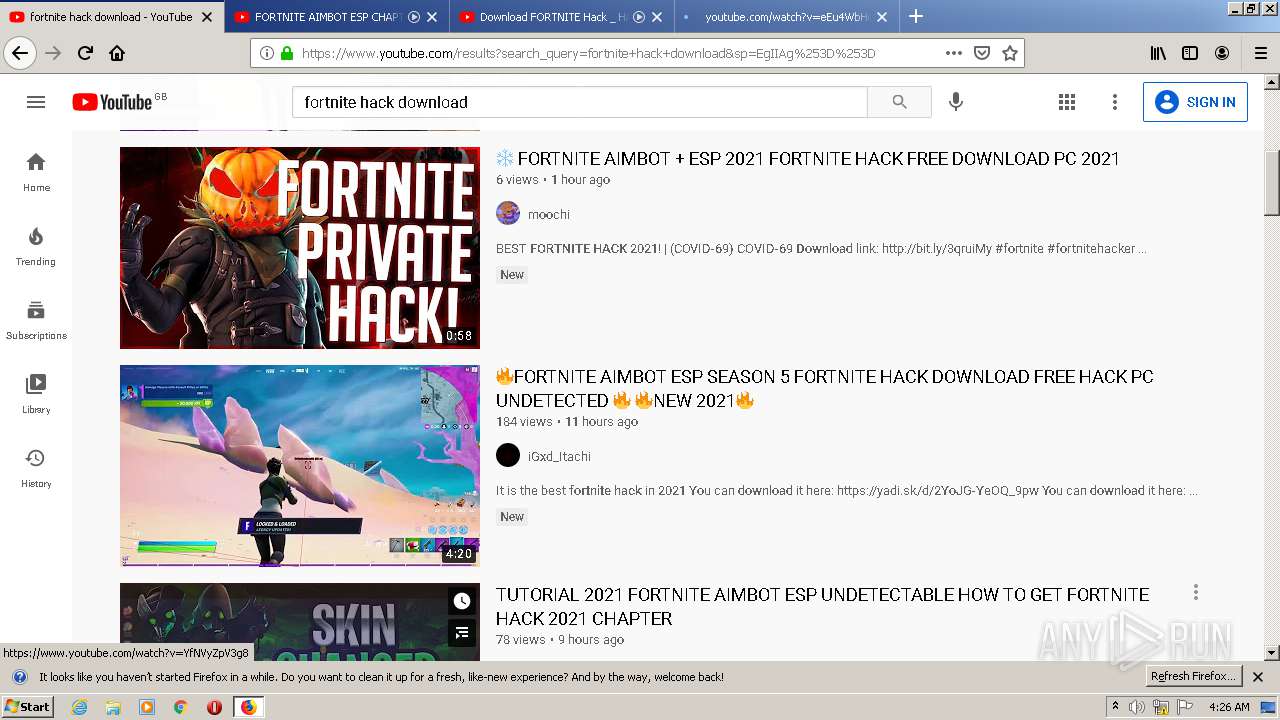The image size is (1280, 720).
Task: Add the skin changer video to Watch Later
Action: (x=461, y=601)
